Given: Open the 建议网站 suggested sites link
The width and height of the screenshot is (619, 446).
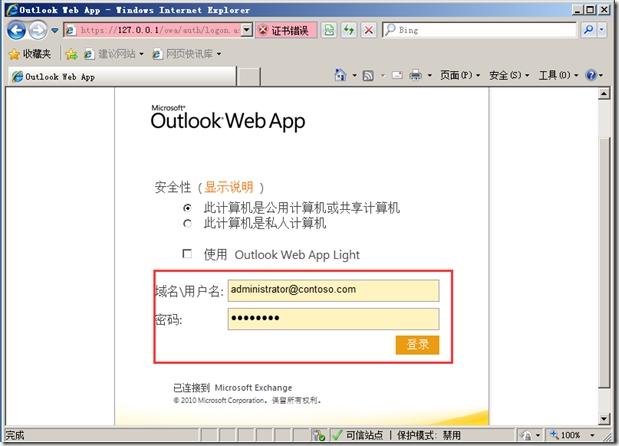Looking at the screenshot, I should tap(113, 54).
